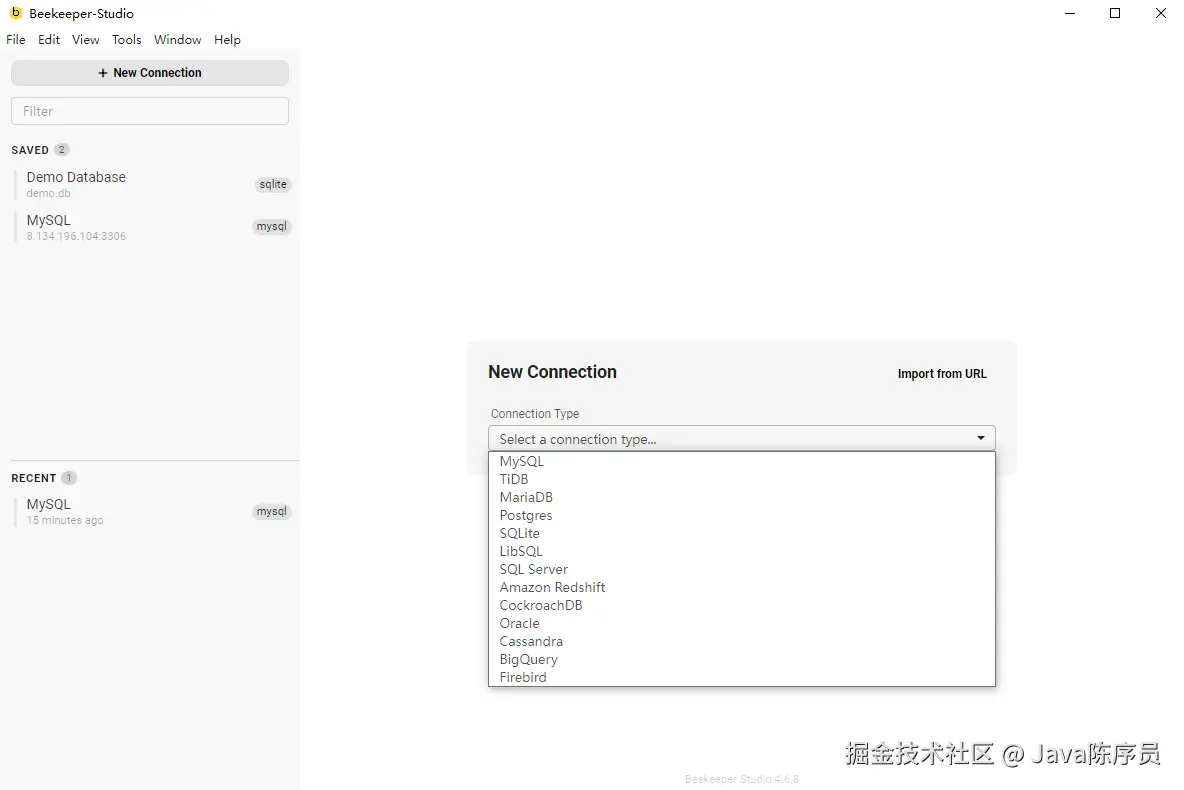The image size is (1184, 790).
Task: Choose MariaDB from the connection type list
Action: 742,498
